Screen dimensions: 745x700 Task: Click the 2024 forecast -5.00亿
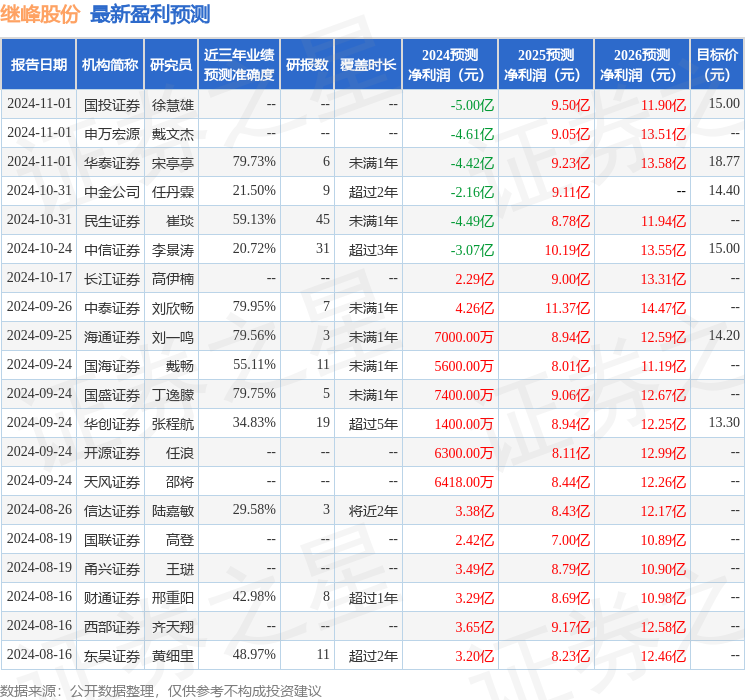[472, 105]
